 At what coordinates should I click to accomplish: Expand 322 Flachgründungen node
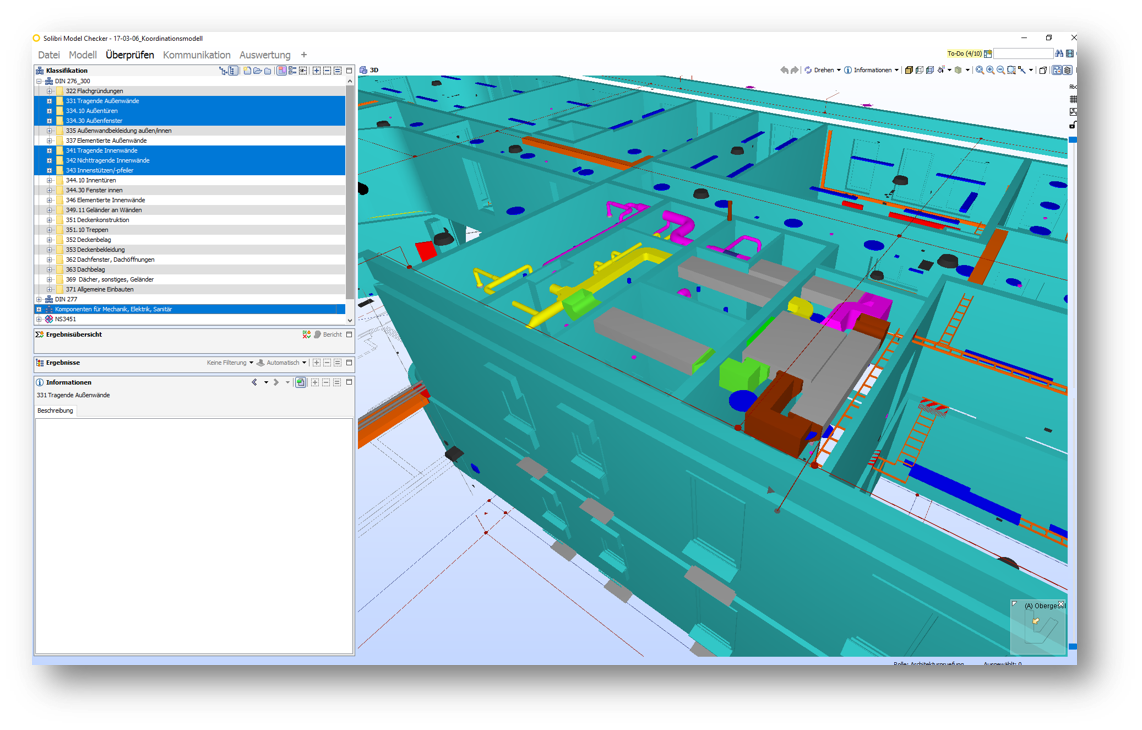coord(50,91)
